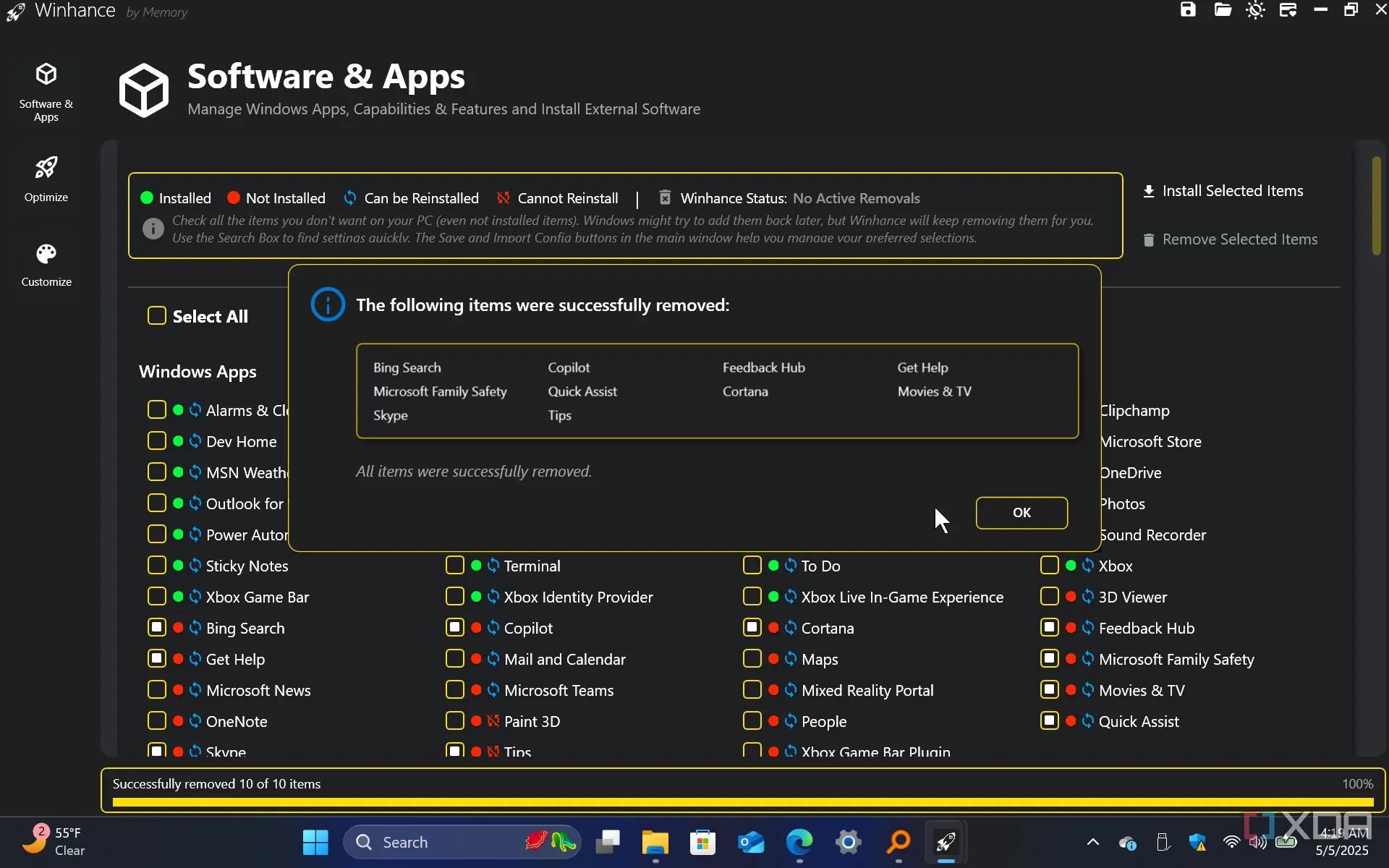The image size is (1389, 868).
Task: Click Install Selected Items
Action: point(1223,191)
